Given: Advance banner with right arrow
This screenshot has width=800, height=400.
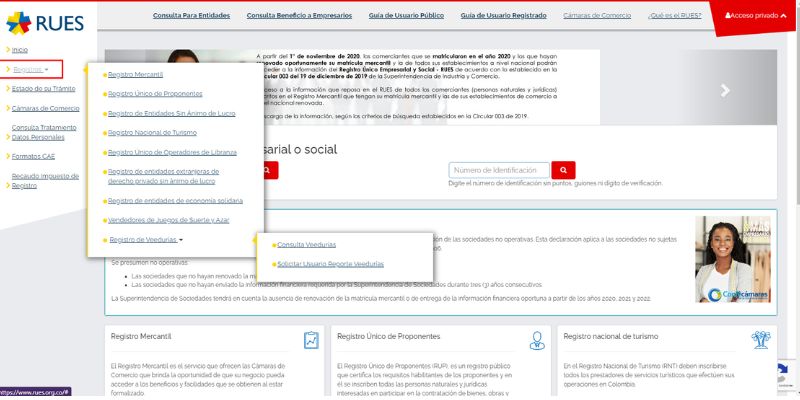Looking at the screenshot, I should tap(725, 91).
